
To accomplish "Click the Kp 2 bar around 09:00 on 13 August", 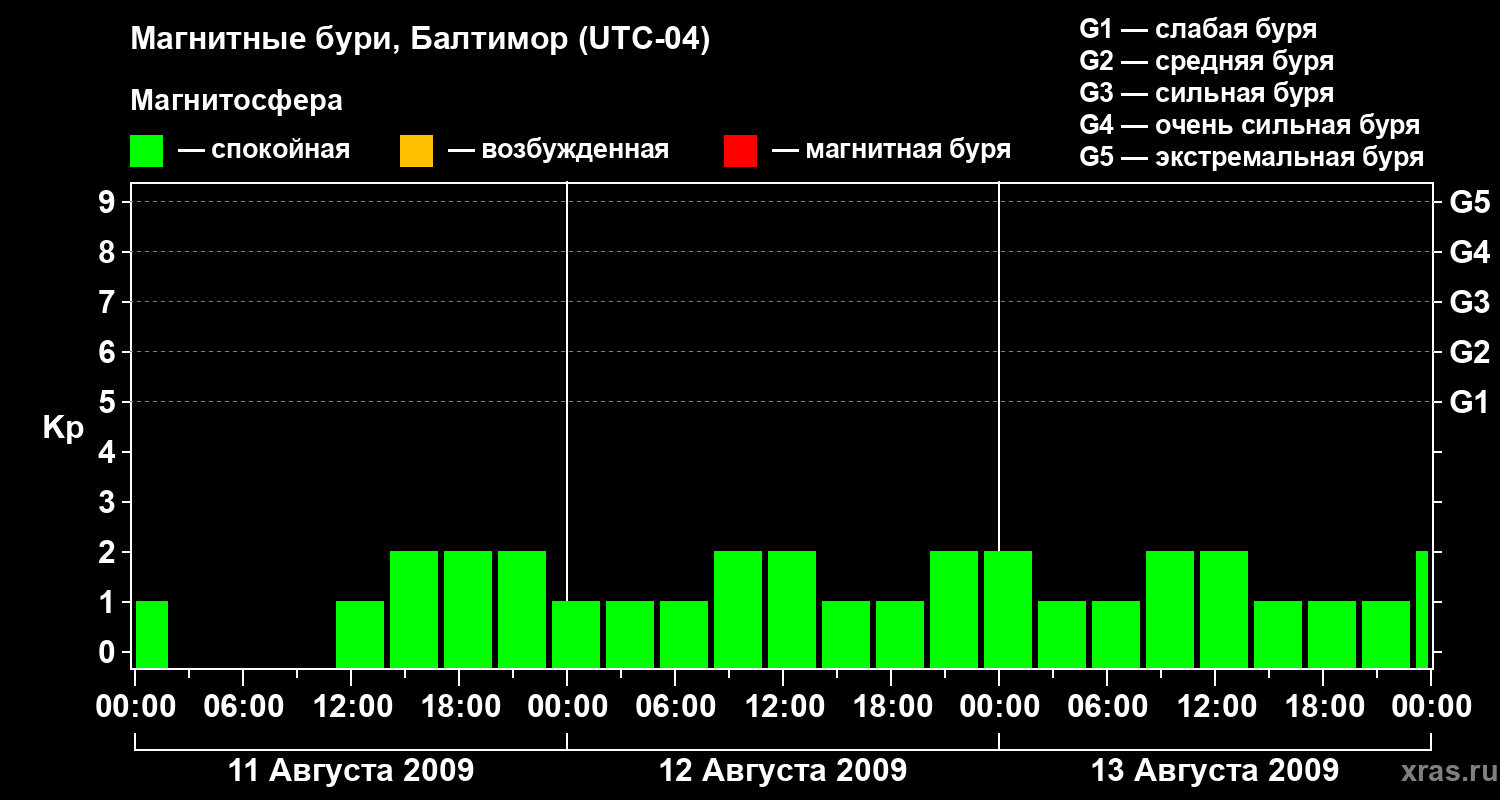I will click(x=1170, y=609).
